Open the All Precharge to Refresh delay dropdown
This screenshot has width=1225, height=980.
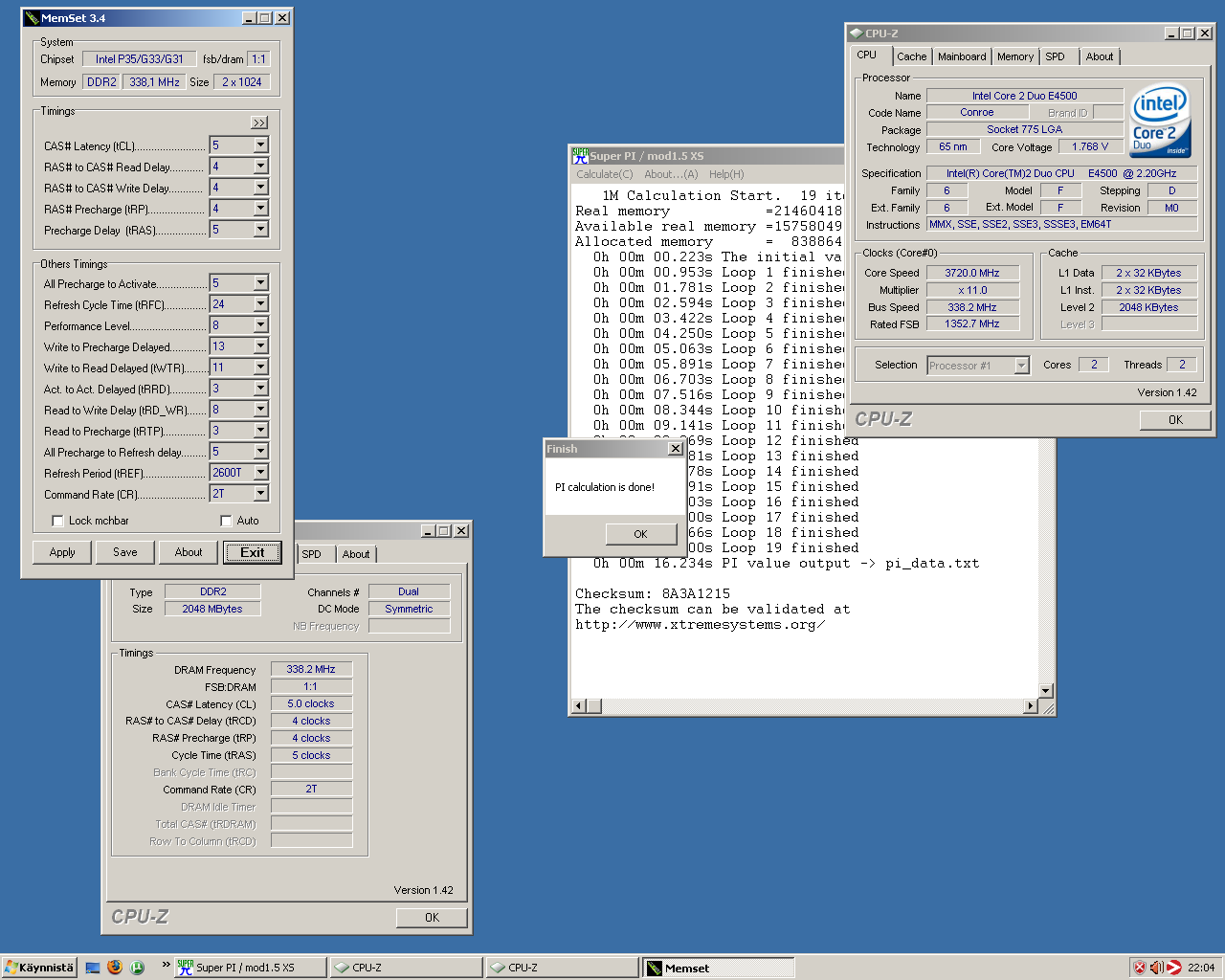[x=260, y=451]
